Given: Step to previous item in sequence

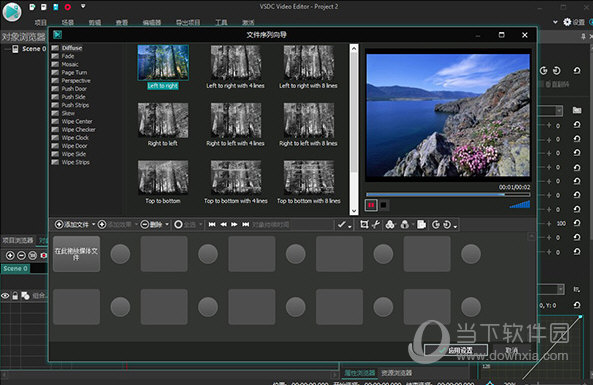Looking at the screenshot, I should (224, 225).
